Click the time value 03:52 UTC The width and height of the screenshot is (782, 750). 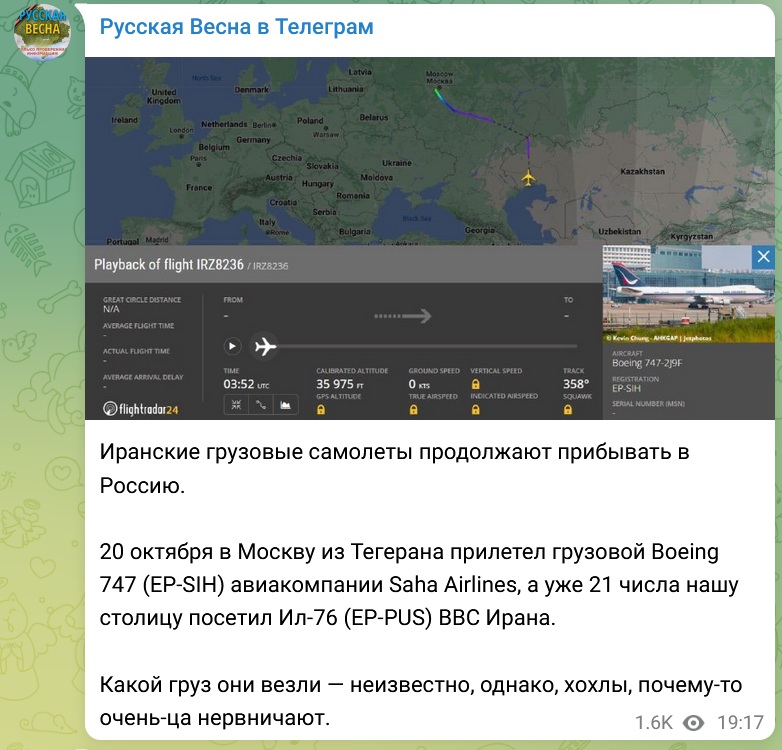pos(246,384)
